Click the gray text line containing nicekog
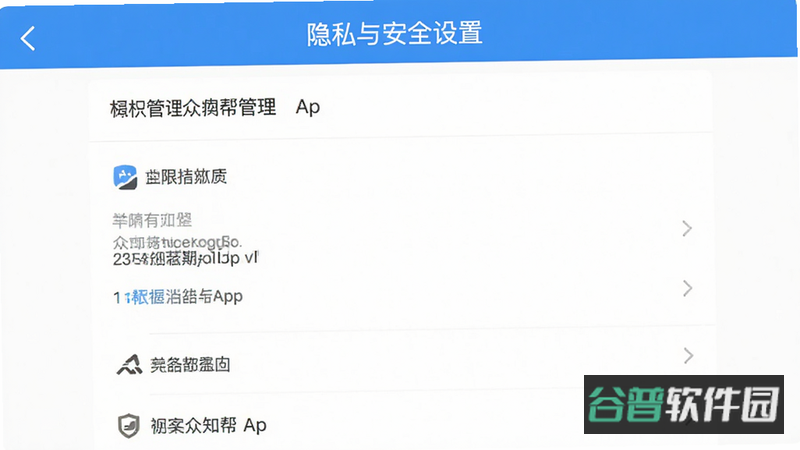 click(x=177, y=242)
